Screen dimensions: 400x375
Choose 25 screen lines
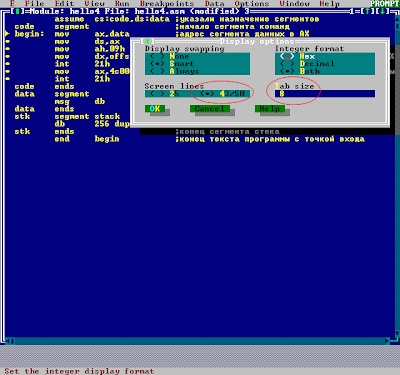tap(165, 94)
